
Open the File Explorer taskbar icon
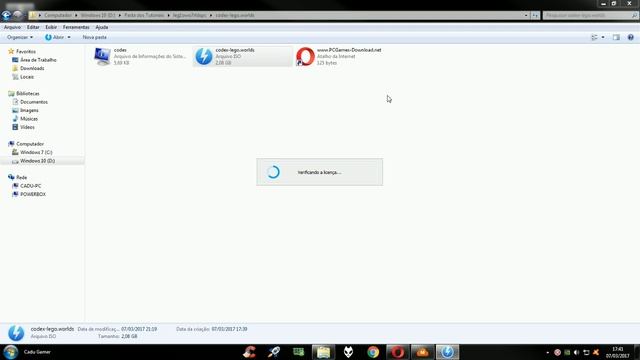[x=323, y=352]
